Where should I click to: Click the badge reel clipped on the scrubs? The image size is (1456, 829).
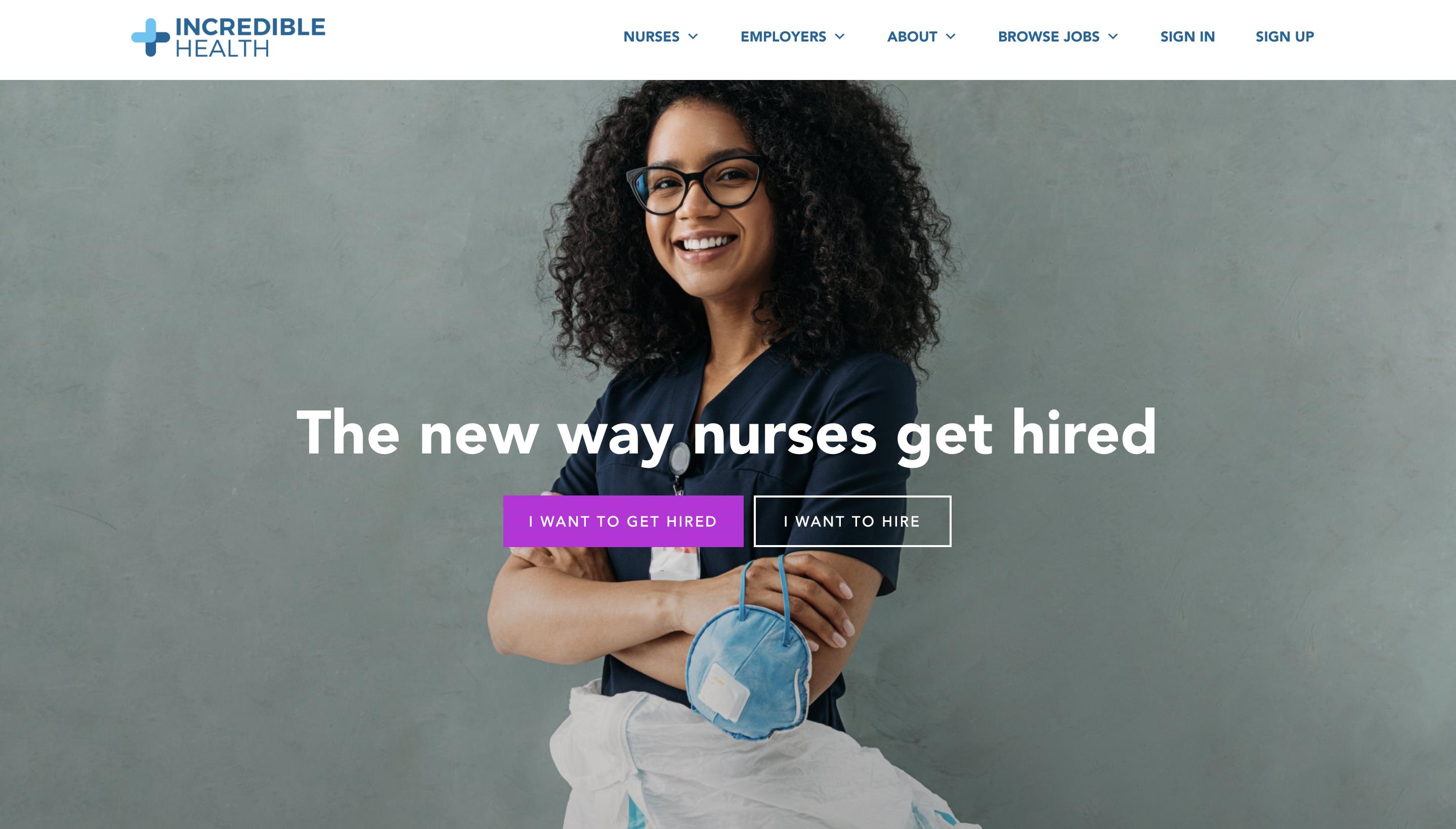(679, 466)
